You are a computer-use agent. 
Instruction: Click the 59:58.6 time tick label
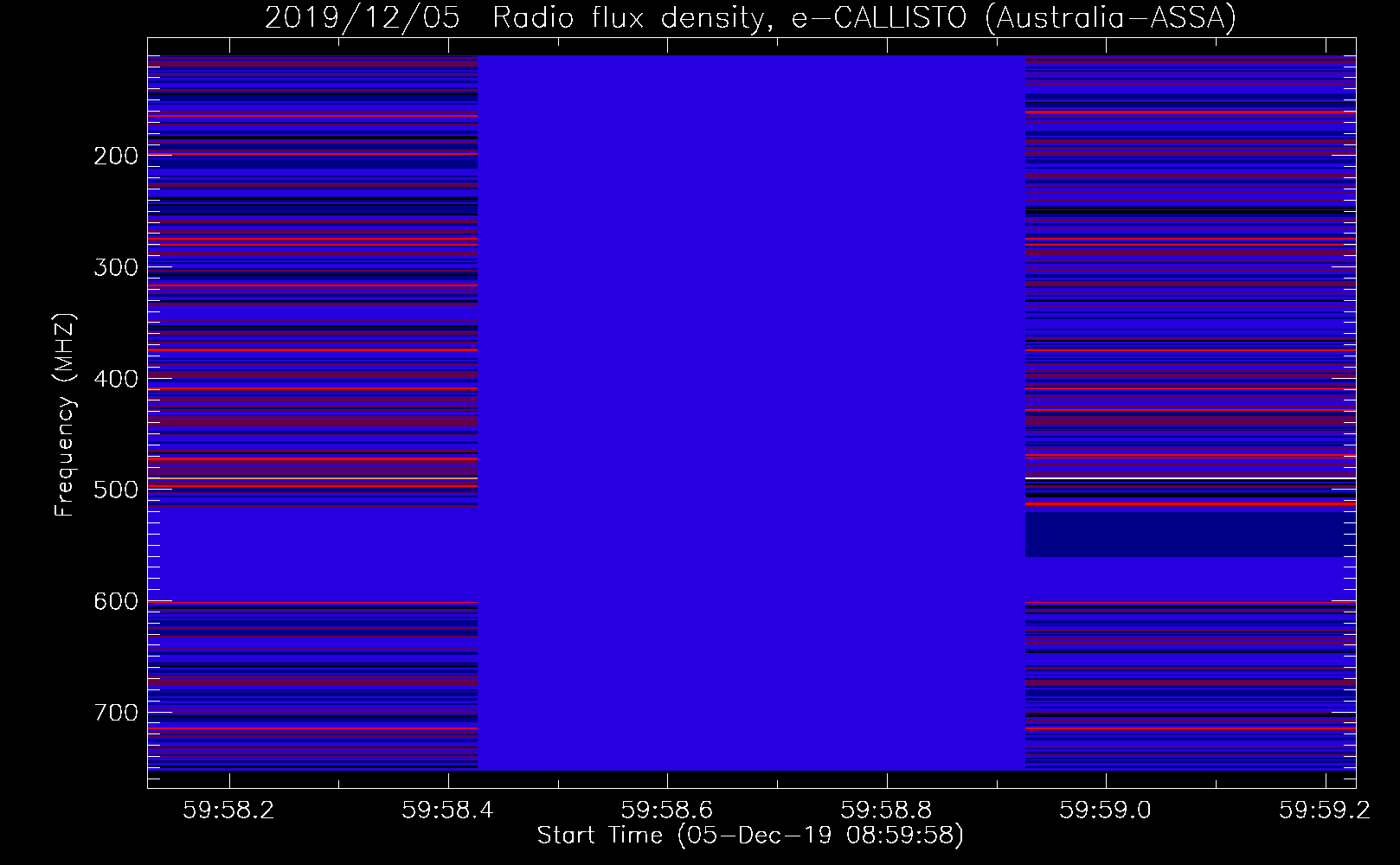pyautogui.click(x=667, y=810)
